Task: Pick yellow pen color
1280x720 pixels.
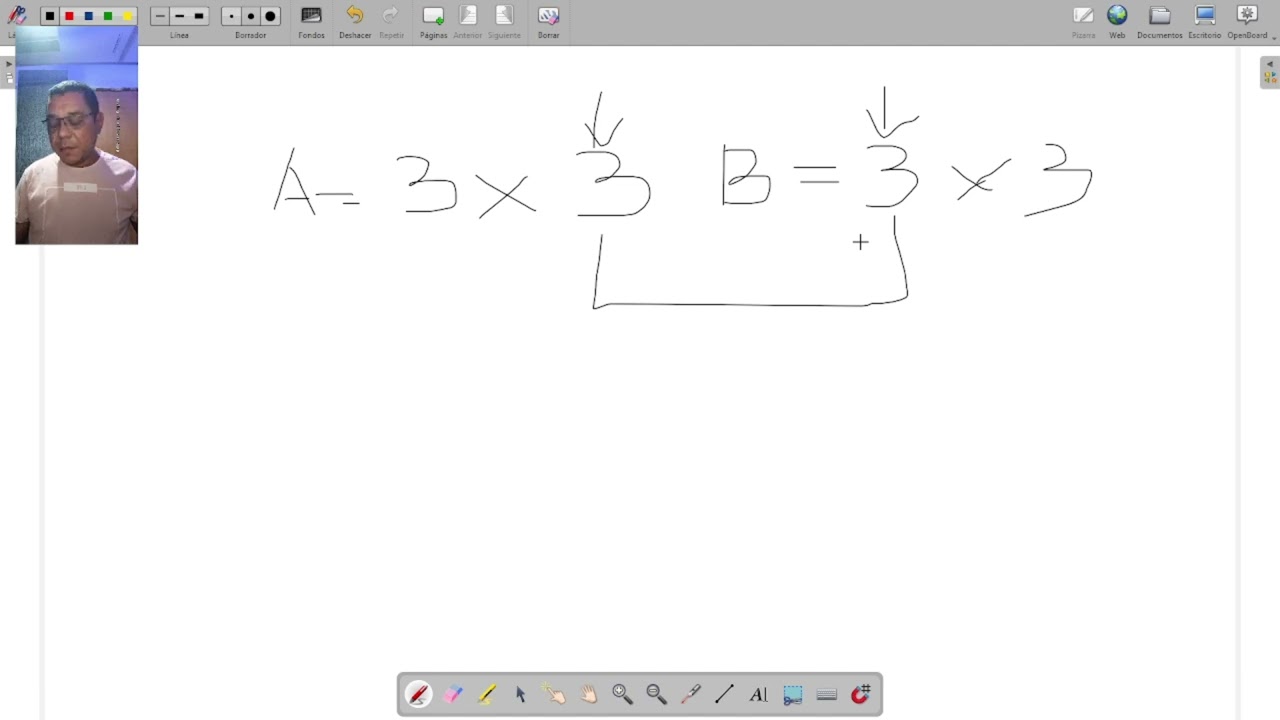Action: click(127, 16)
